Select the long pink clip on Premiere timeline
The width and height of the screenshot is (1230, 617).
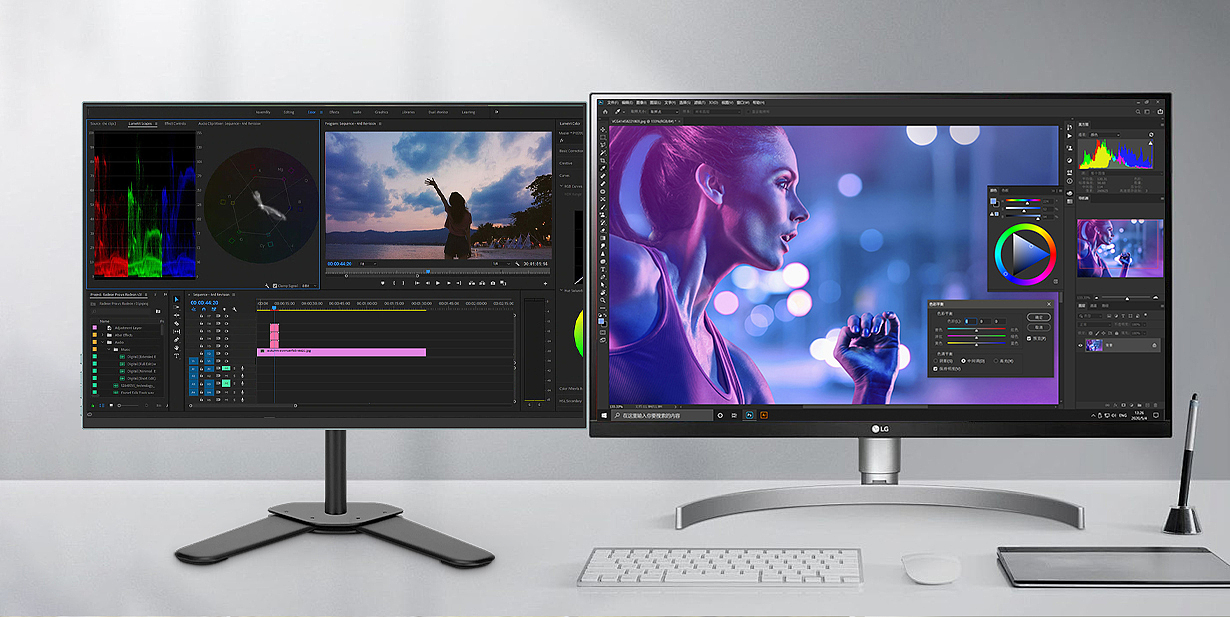pos(341,351)
